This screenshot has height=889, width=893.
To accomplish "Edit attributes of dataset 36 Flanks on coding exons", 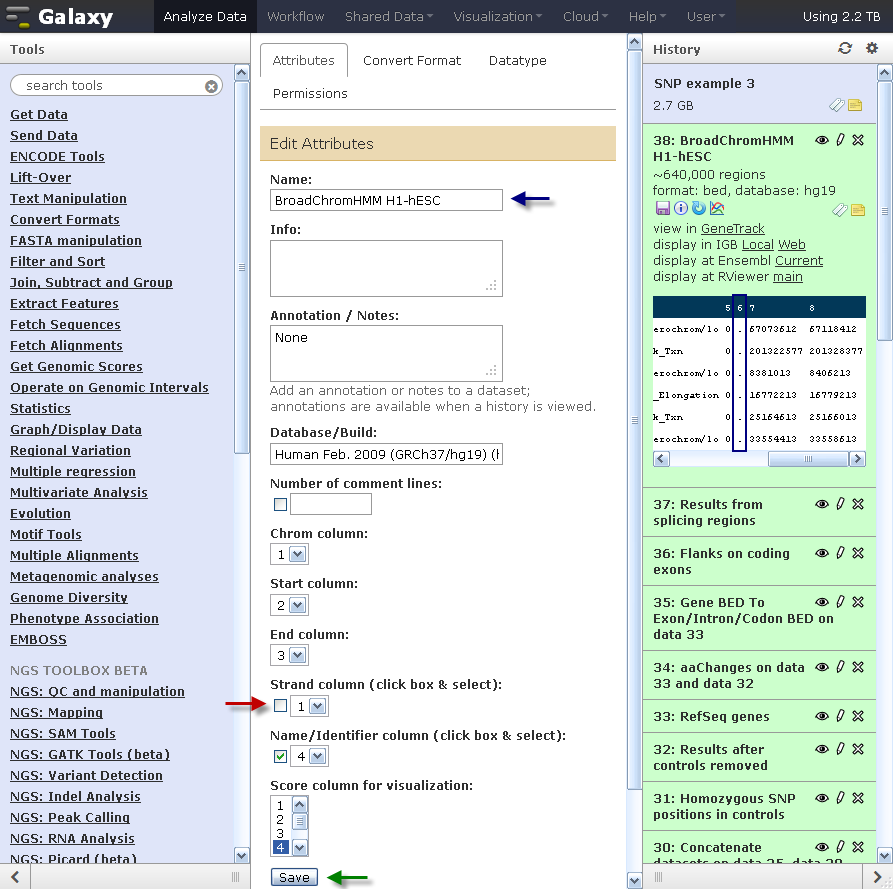I will 840,552.
